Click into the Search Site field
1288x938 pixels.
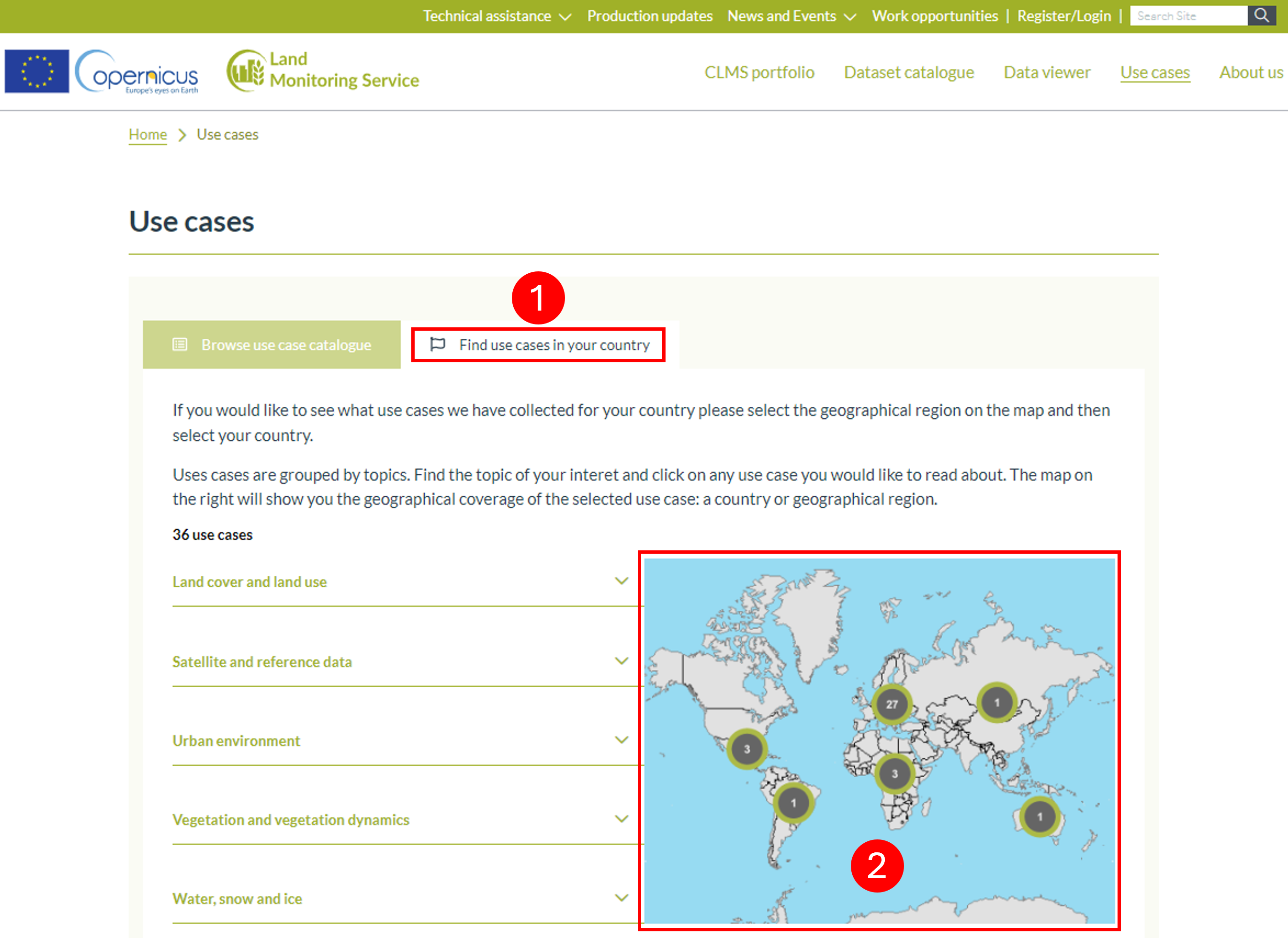(x=1188, y=16)
